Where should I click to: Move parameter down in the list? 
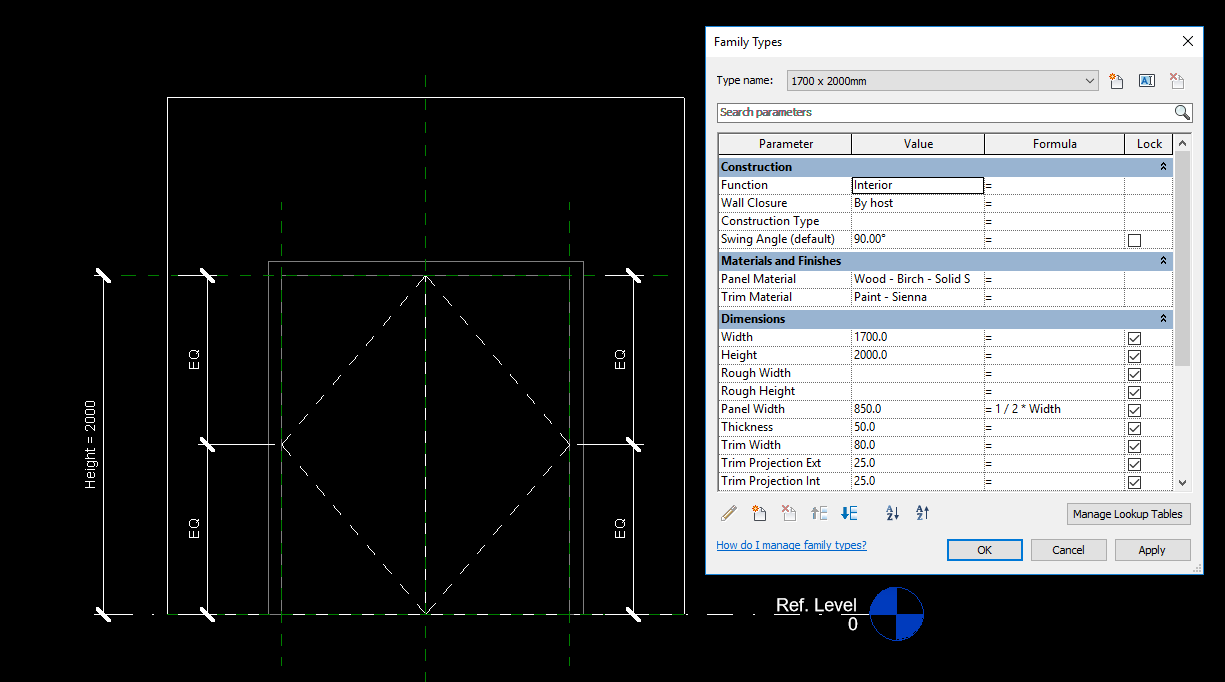tap(848, 513)
